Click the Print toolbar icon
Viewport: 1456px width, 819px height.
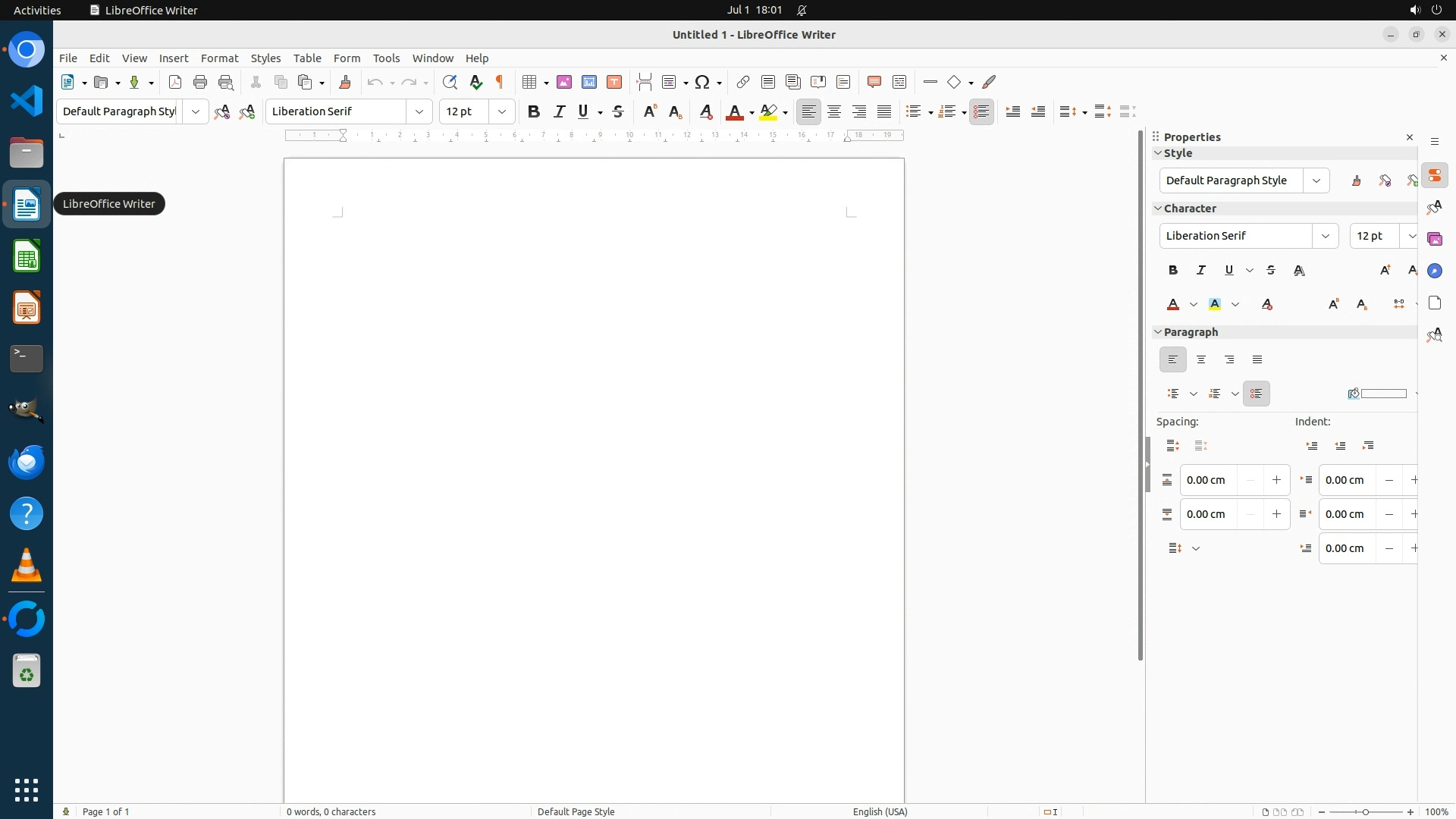[200, 82]
